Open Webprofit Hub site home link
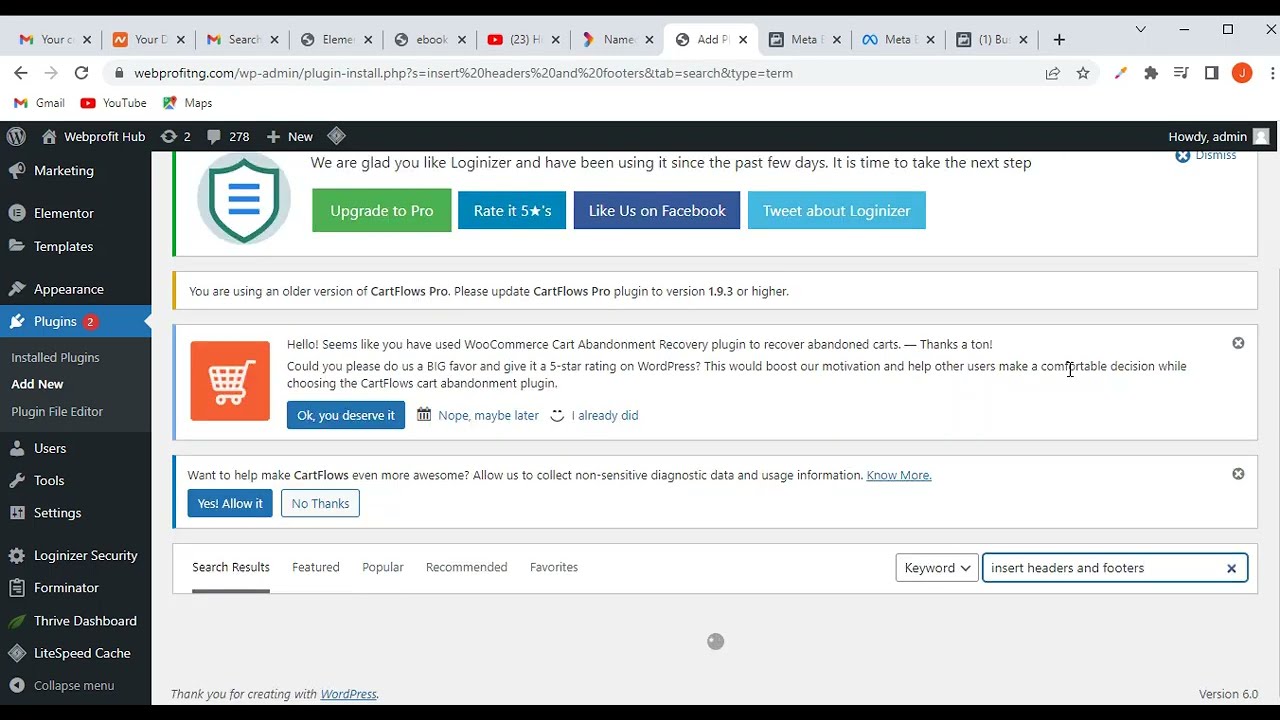 point(93,136)
